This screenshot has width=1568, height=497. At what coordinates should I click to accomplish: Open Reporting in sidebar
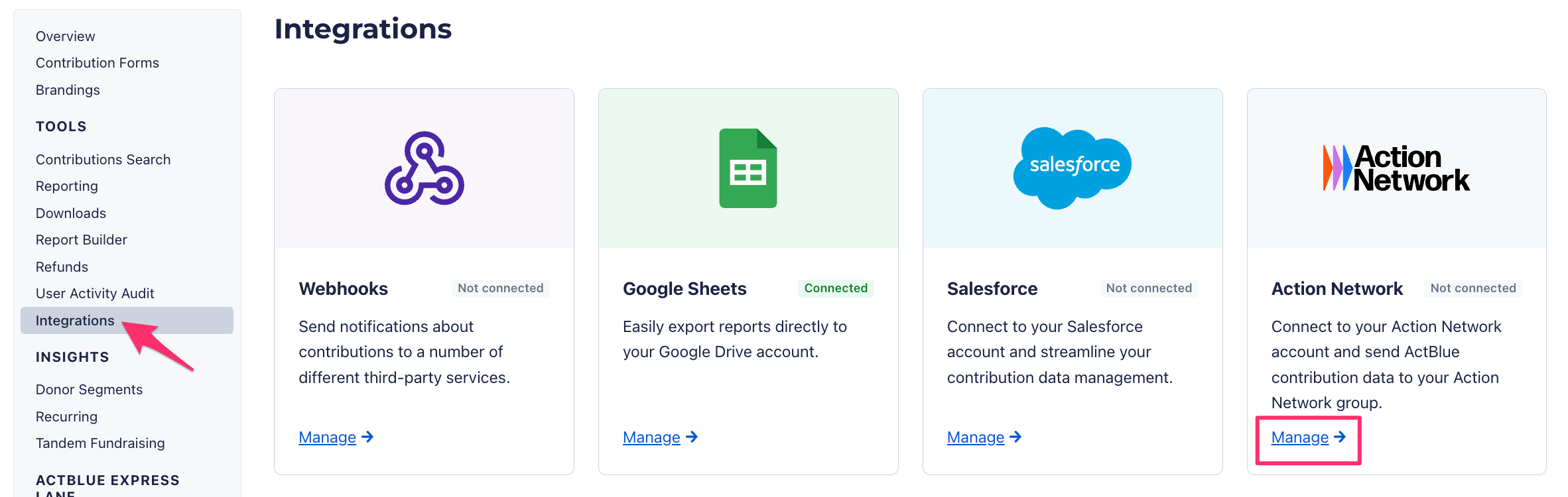67,186
